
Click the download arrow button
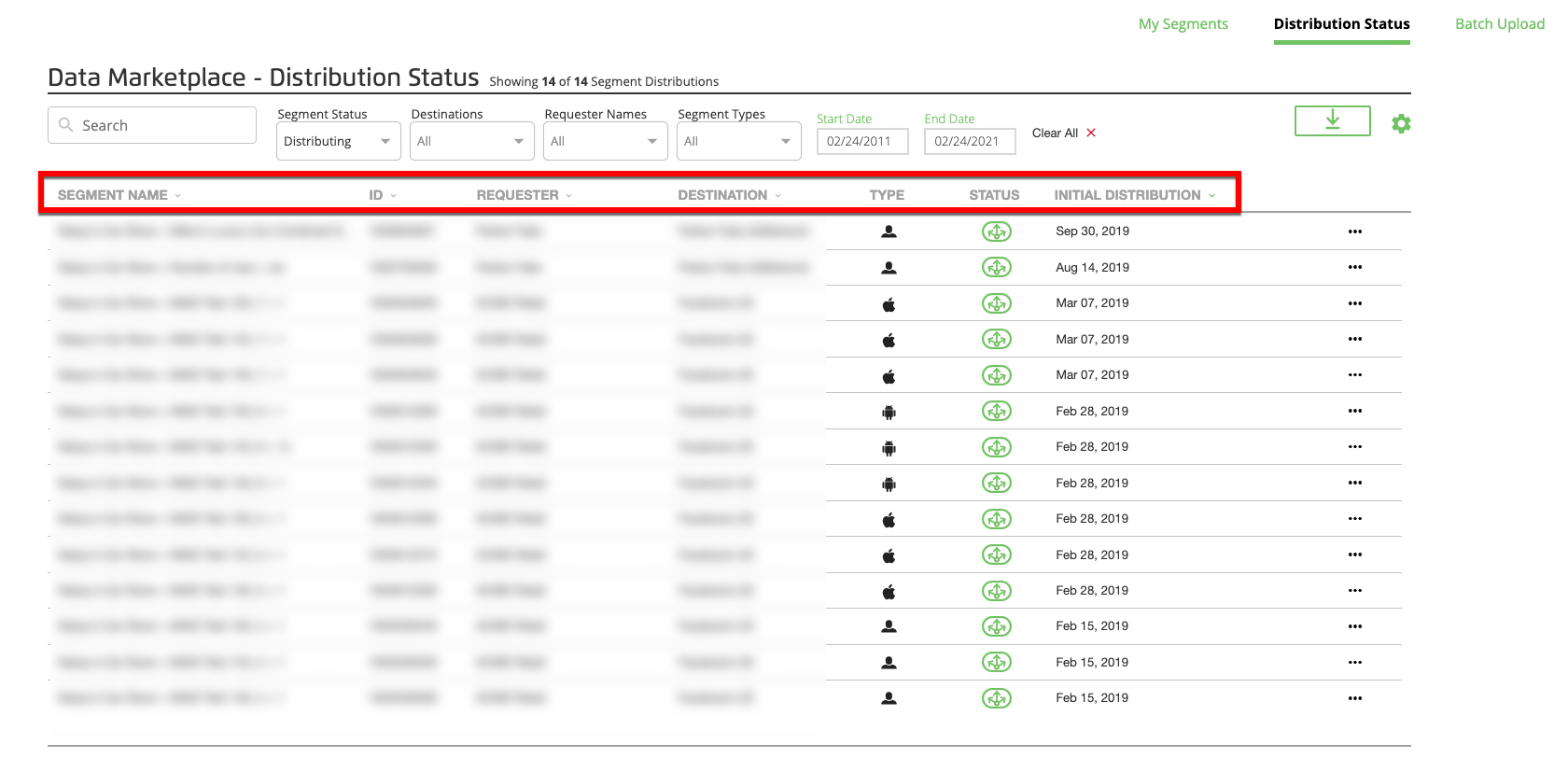[x=1332, y=120]
